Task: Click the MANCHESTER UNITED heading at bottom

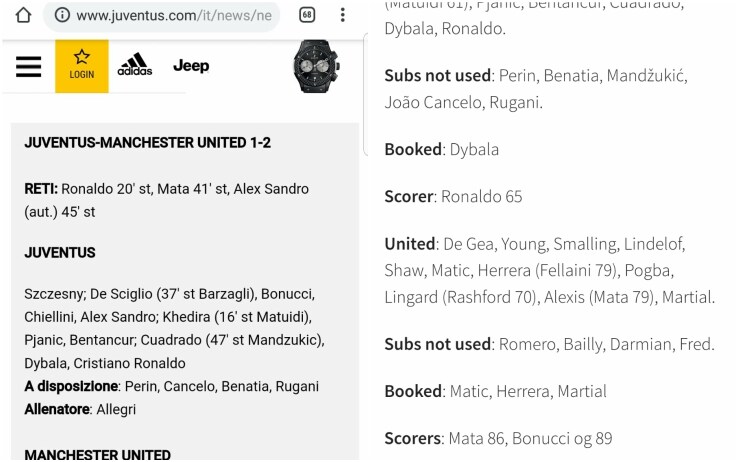Action: click(97, 454)
